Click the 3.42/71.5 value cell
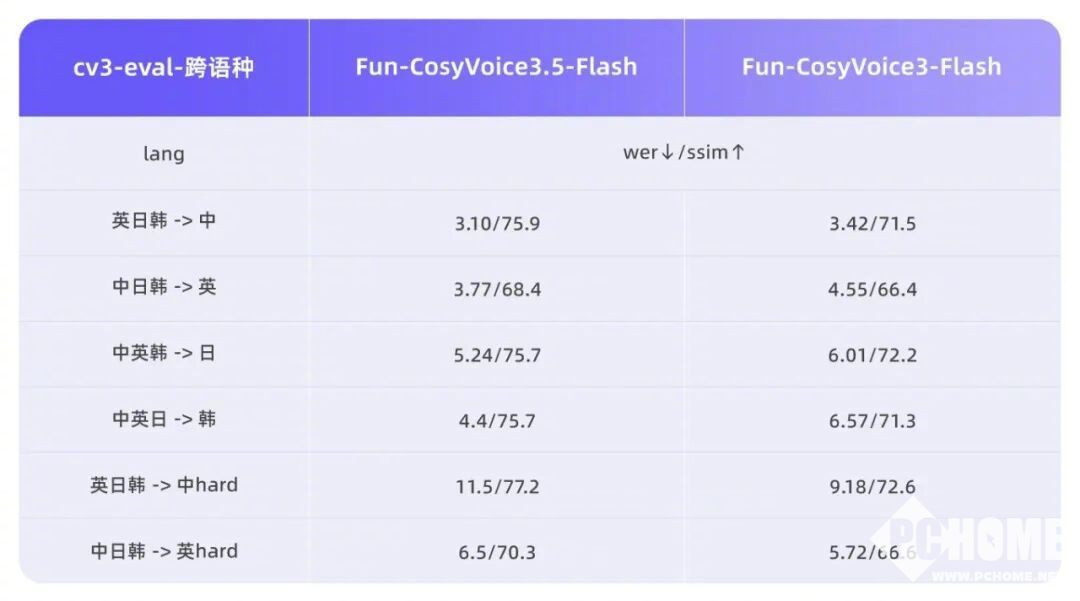This screenshot has height=601, width=1080. tap(872, 223)
